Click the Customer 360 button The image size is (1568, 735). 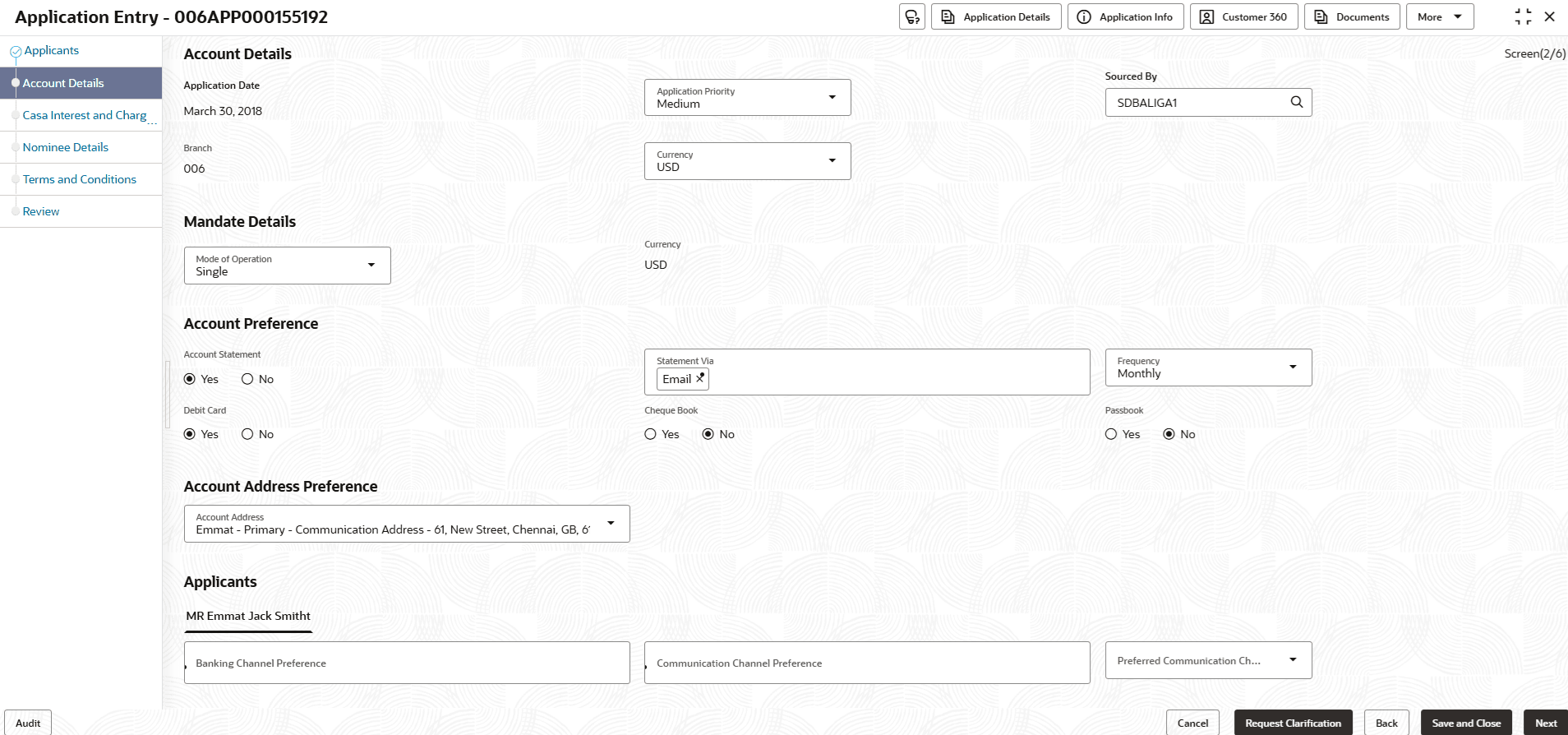(x=1244, y=16)
